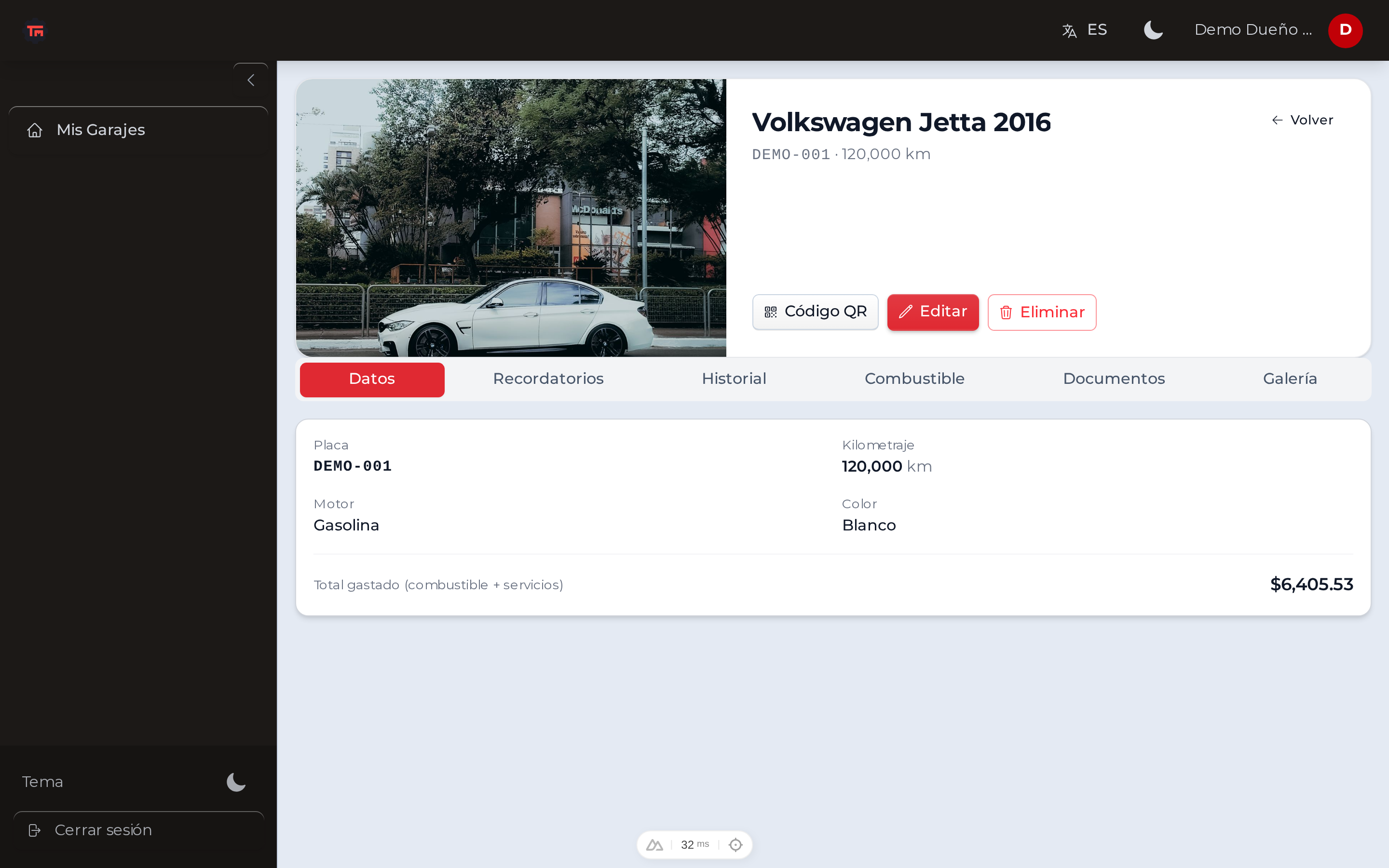Go to Mis Garajes
This screenshot has height=868, width=1389.
point(138,130)
